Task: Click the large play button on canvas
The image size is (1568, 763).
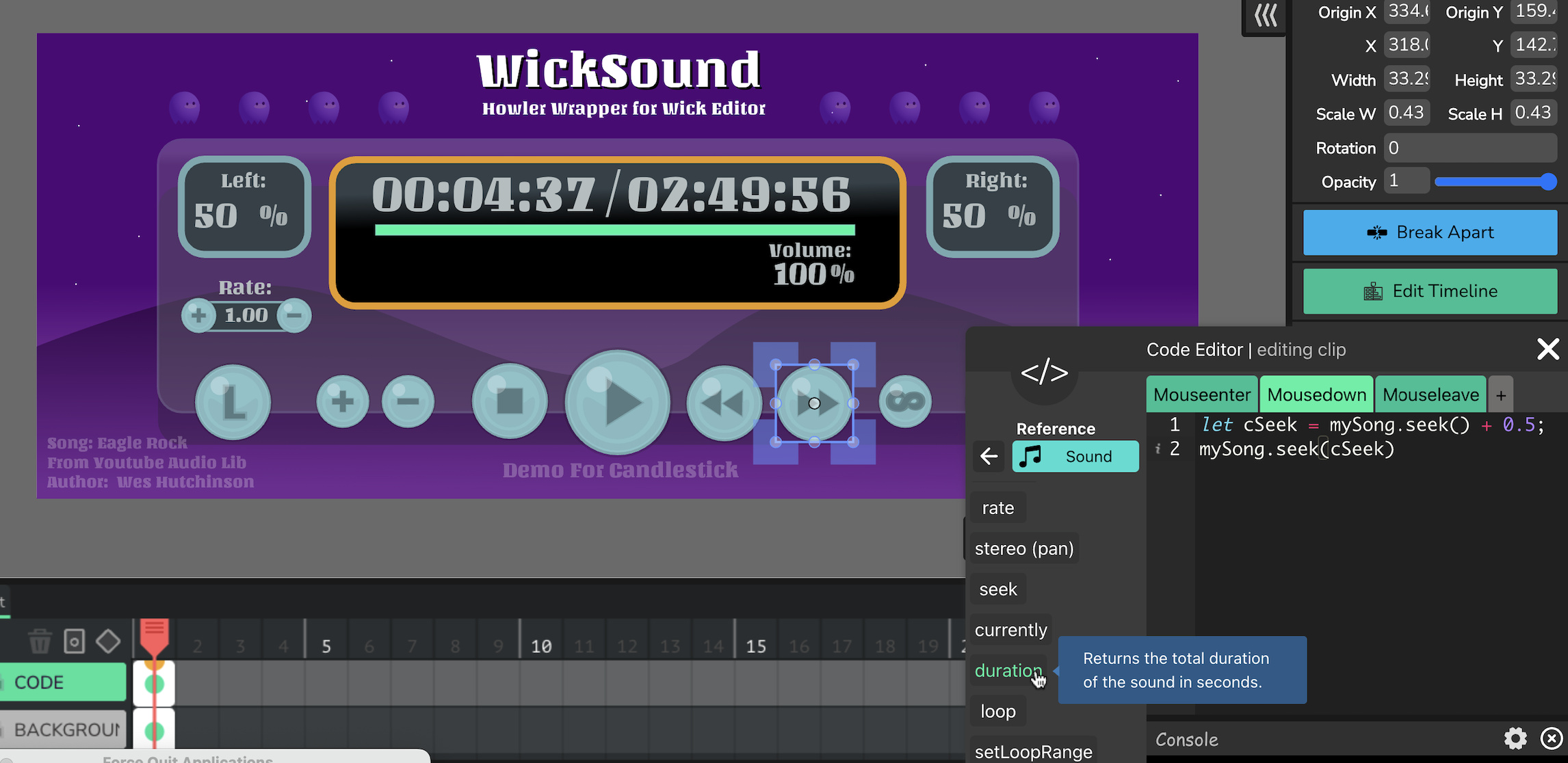Action: pos(617,402)
